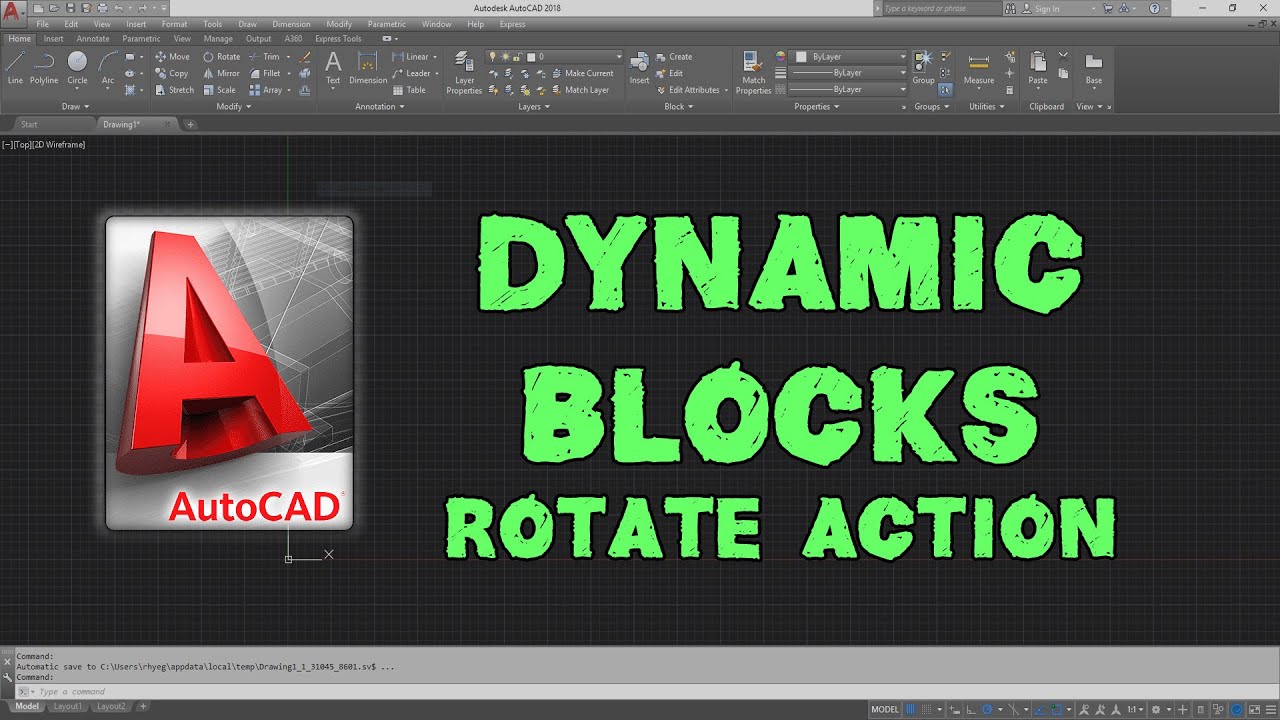Toggle ortho mode in status bar

click(x=971, y=709)
